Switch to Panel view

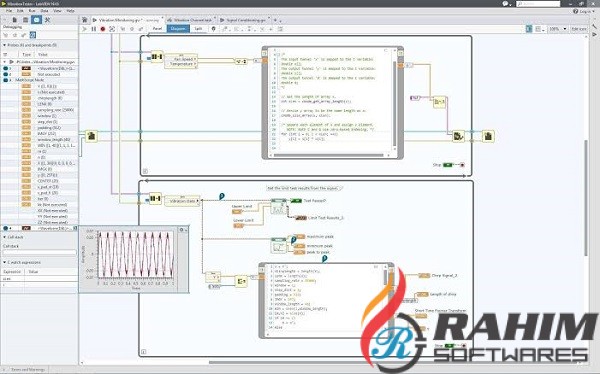(157, 29)
